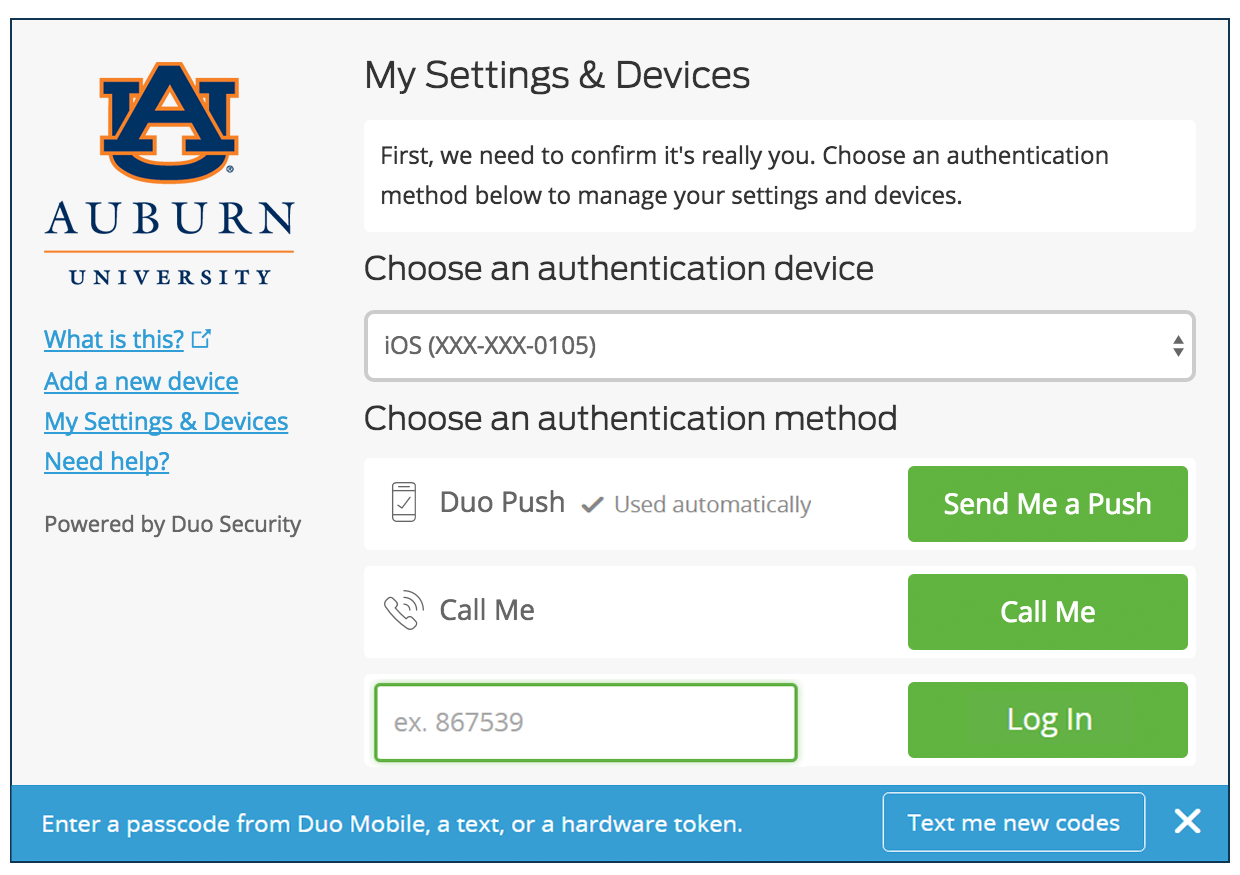Click the Used automatically checkmark
The height and width of the screenshot is (875, 1240).
pos(592,505)
